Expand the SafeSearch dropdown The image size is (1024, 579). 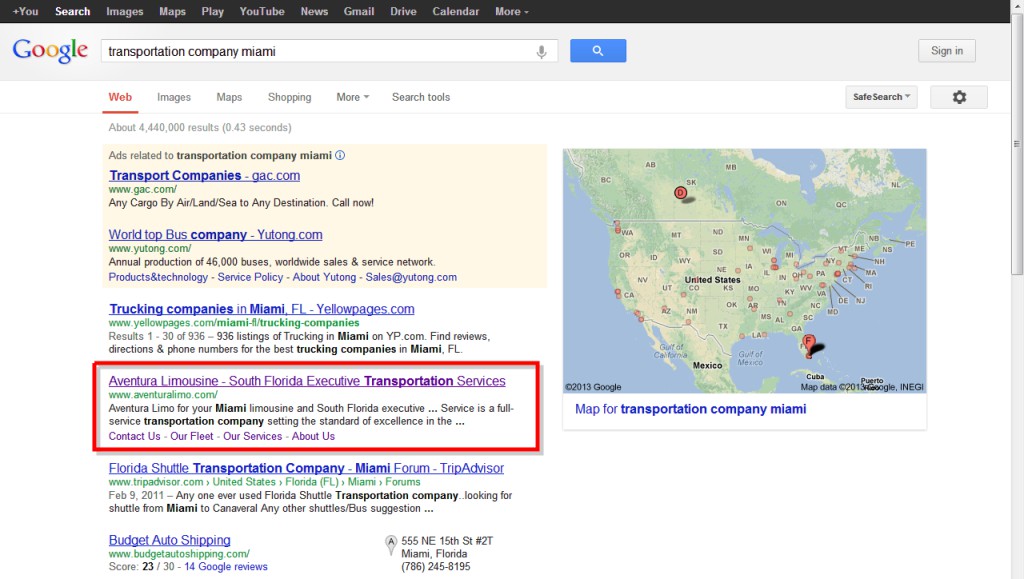(x=881, y=97)
